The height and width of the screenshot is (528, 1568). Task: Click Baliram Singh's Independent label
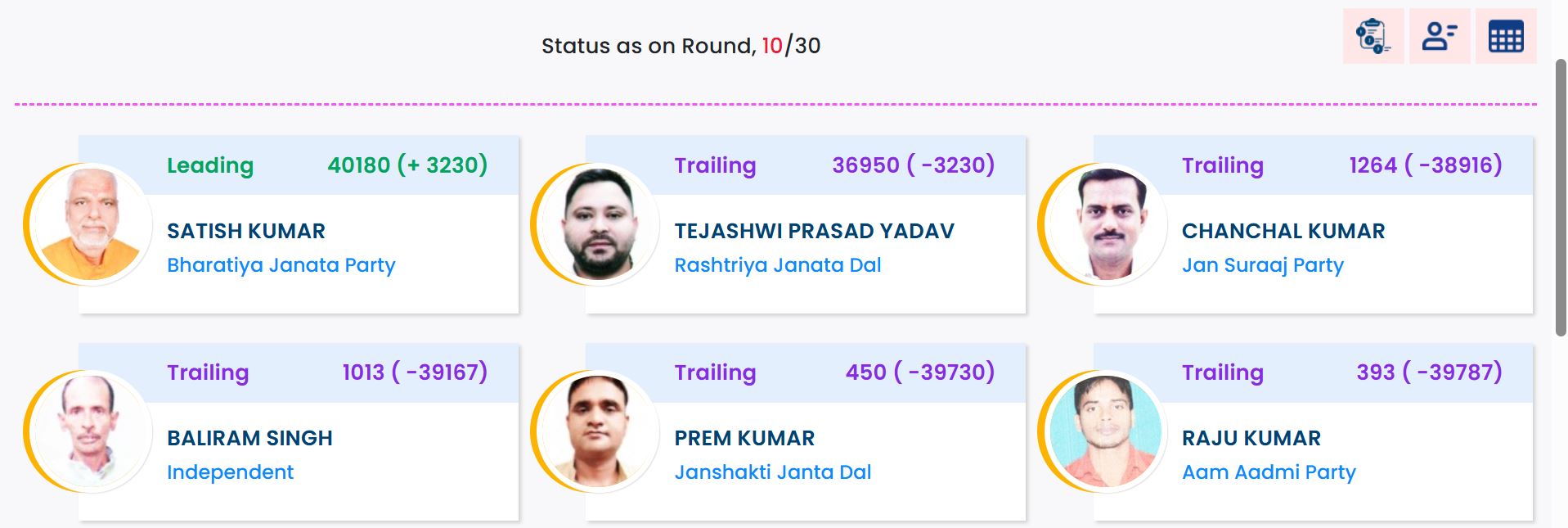click(x=230, y=472)
